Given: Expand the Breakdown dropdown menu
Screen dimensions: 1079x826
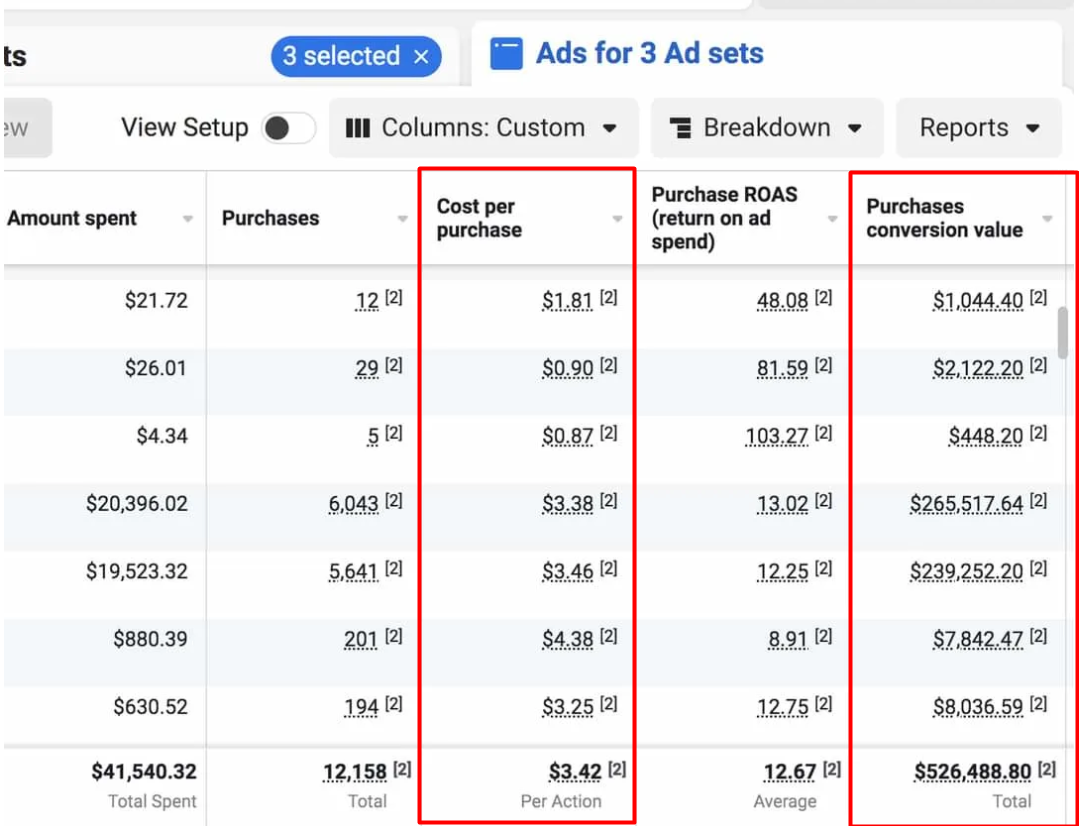Looking at the screenshot, I should tap(767, 128).
